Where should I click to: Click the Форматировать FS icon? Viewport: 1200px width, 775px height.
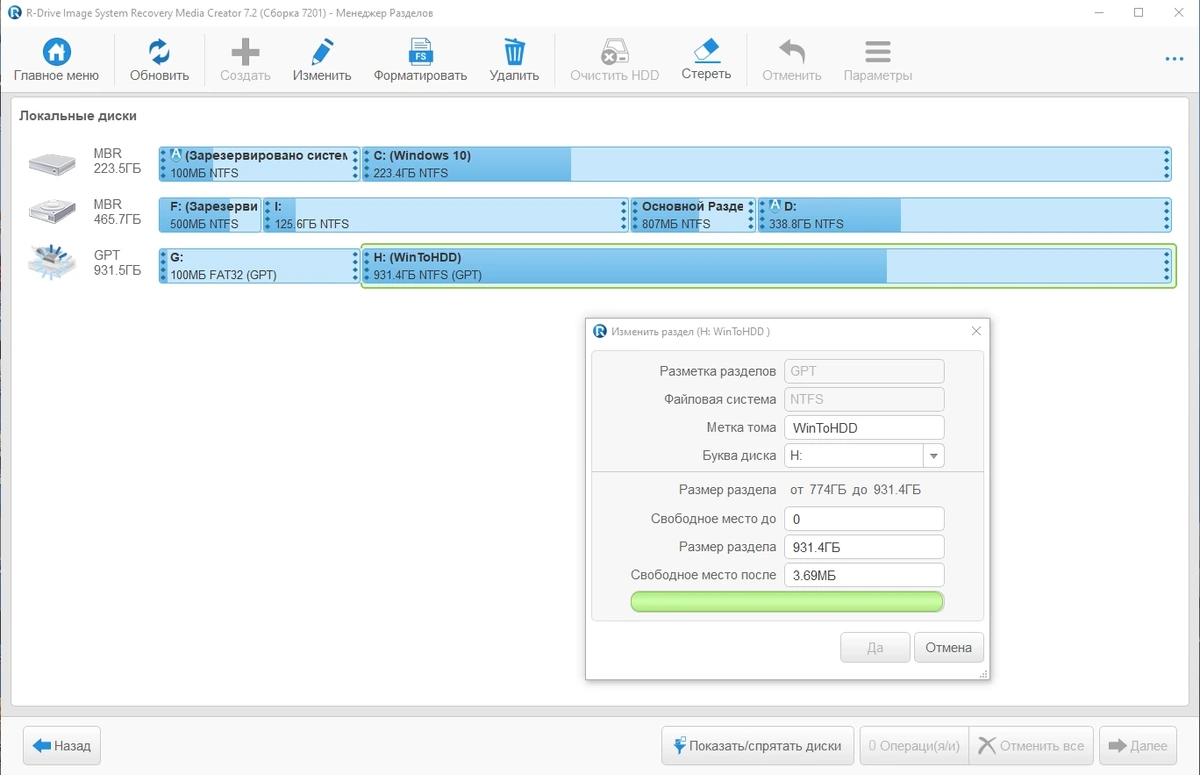click(x=420, y=52)
